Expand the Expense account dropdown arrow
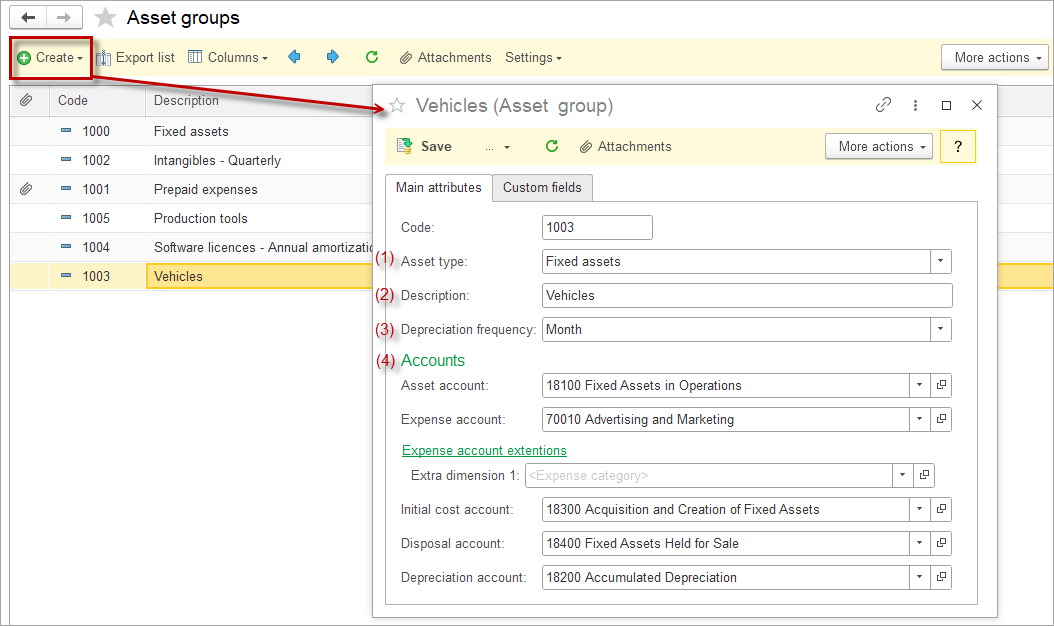This screenshot has width=1054, height=626. click(919, 419)
